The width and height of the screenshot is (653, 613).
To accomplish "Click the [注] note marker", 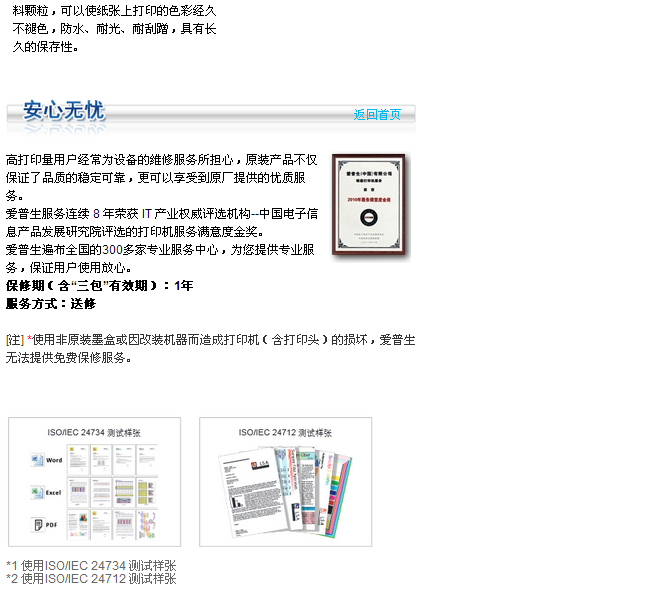I will click(14, 339).
